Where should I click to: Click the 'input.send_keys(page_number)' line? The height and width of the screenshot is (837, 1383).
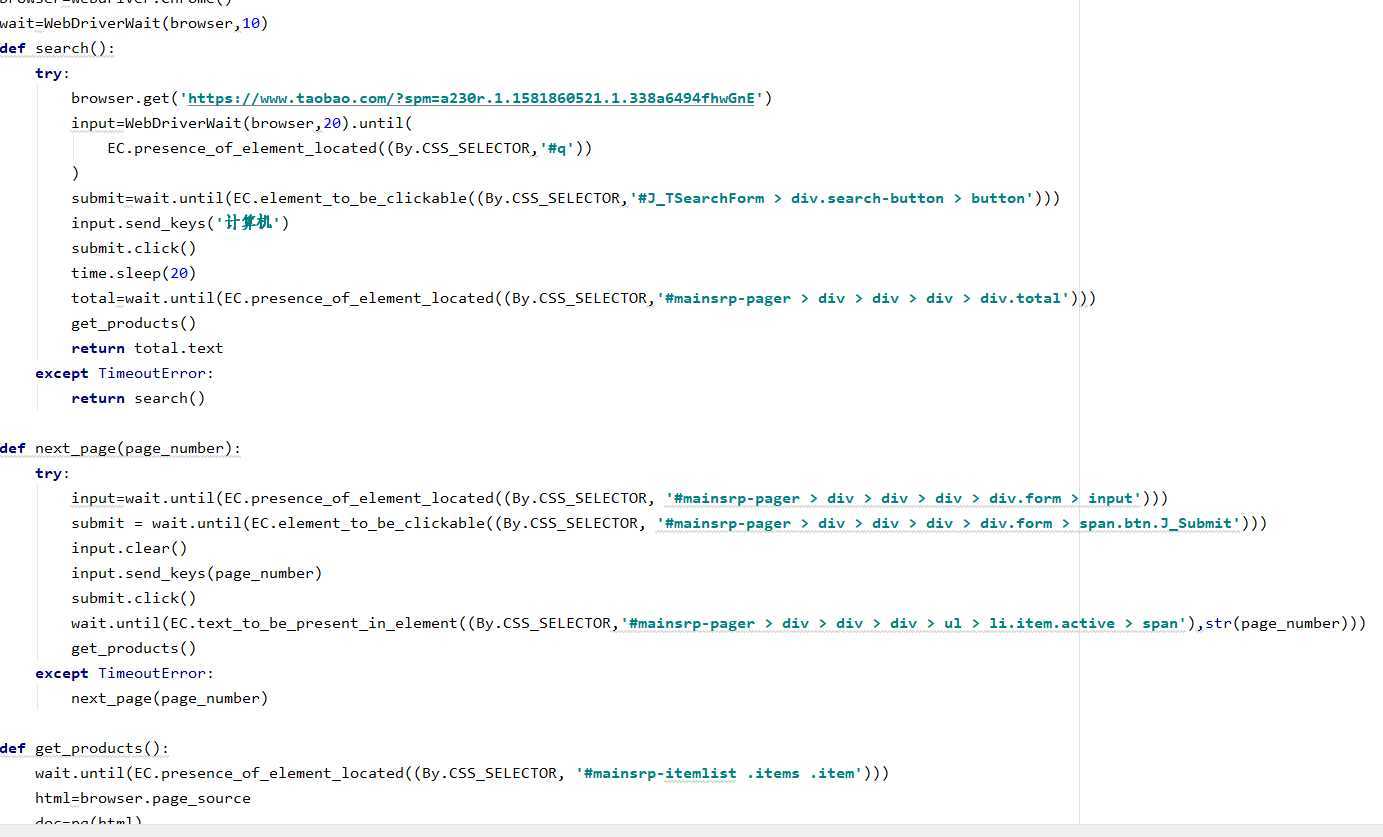coord(196,573)
